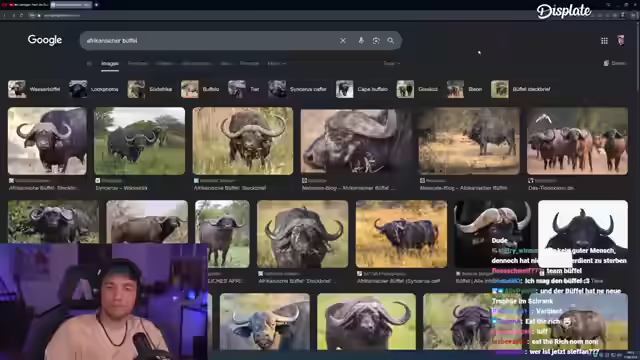Image resolution: width=640 pixels, height=360 pixels.
Task: Submit search with the magnifier icon
Action: pos(391,40)
